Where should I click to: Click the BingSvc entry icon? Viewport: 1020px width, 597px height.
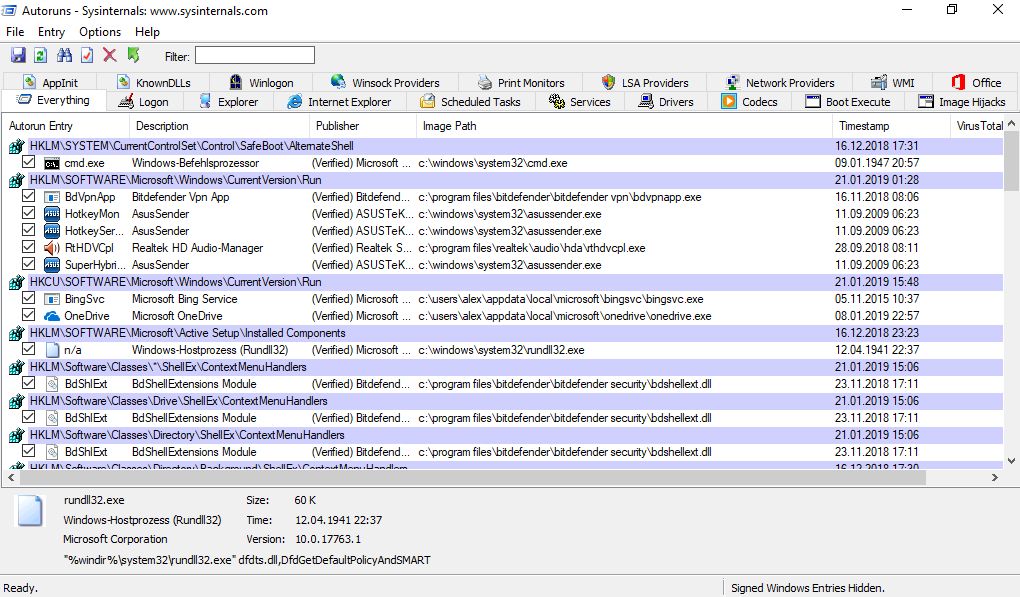tap(52, 299)
